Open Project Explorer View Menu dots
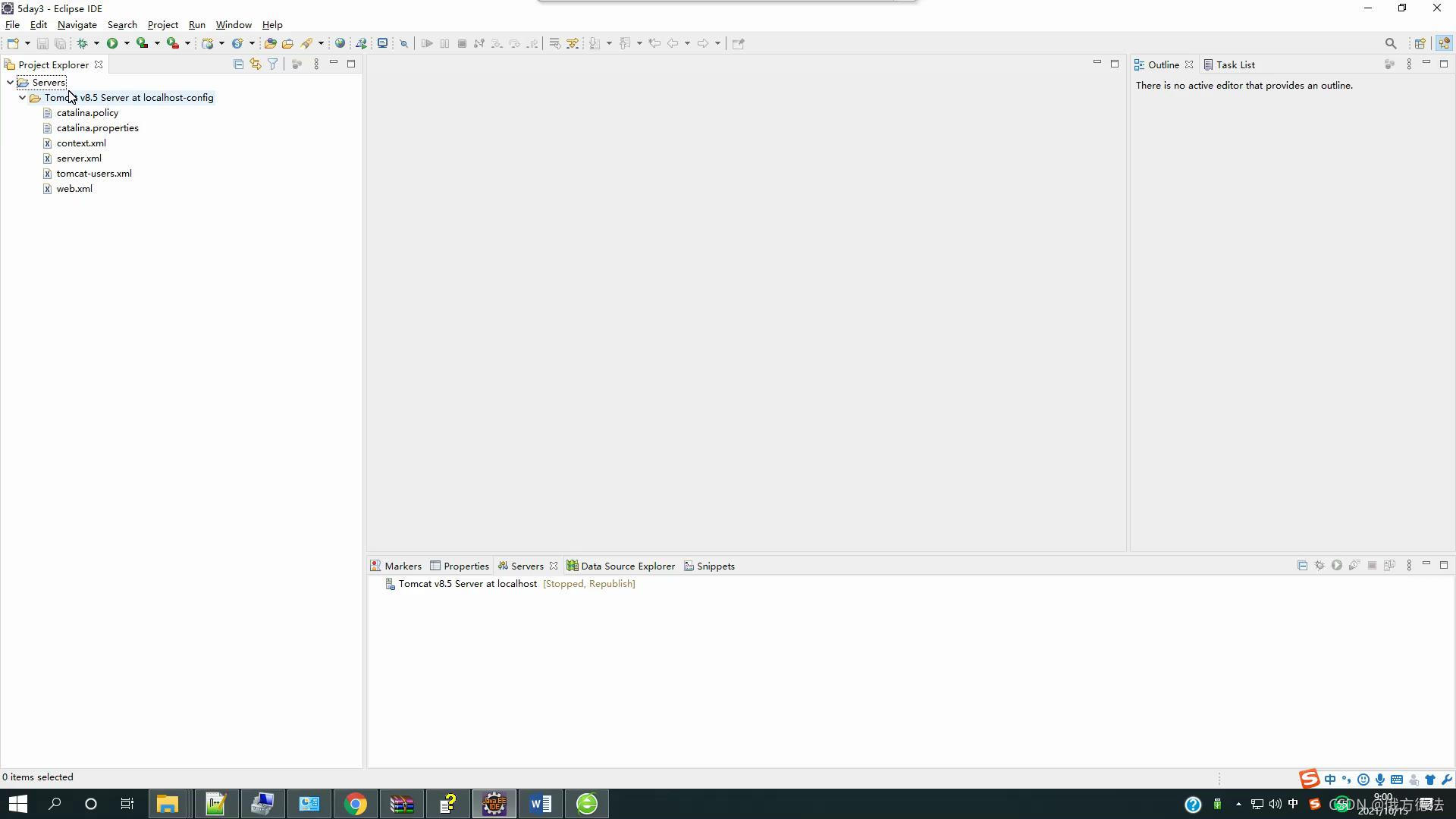 pos(316,64)
